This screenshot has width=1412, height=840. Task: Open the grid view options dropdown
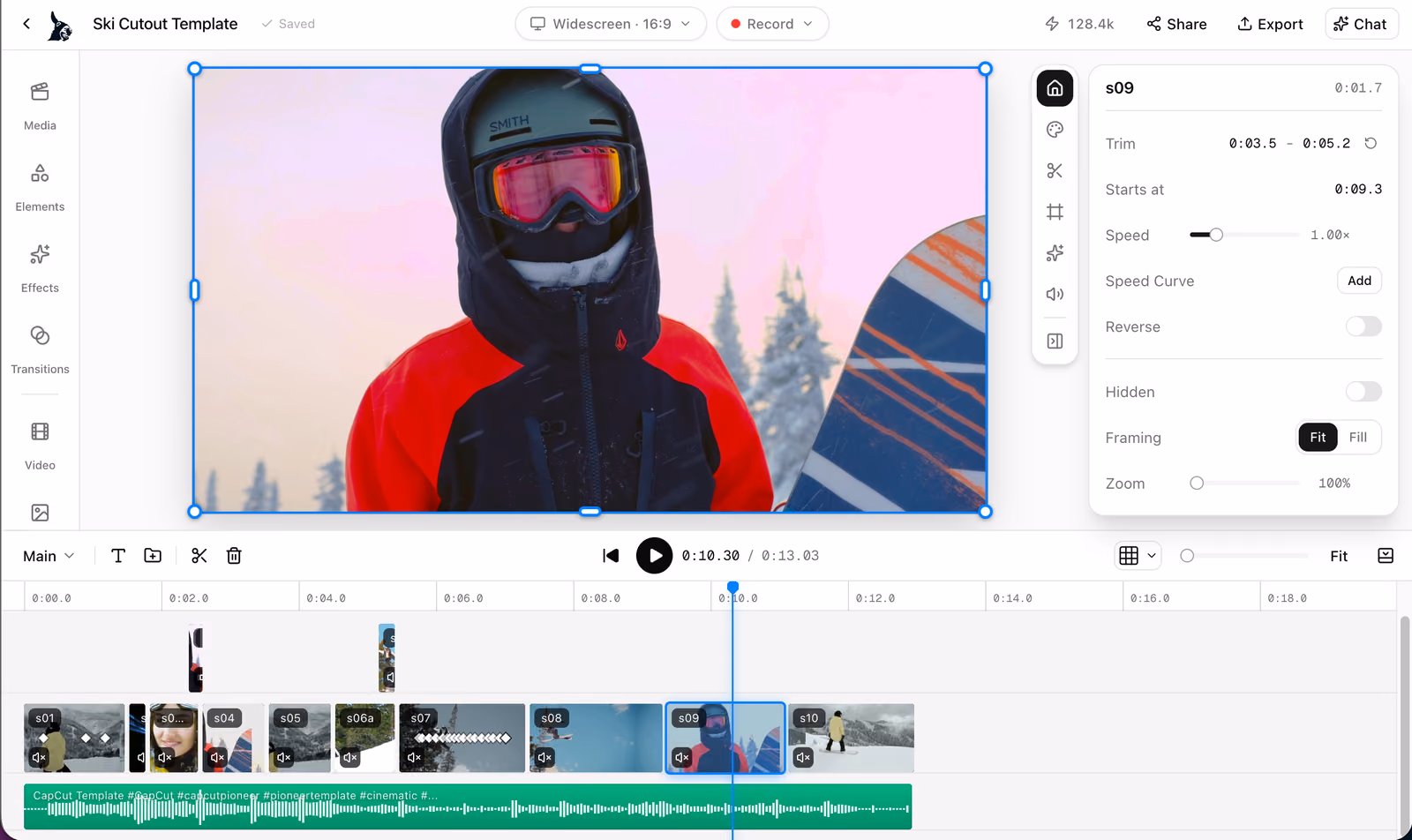coord(1138,555)
